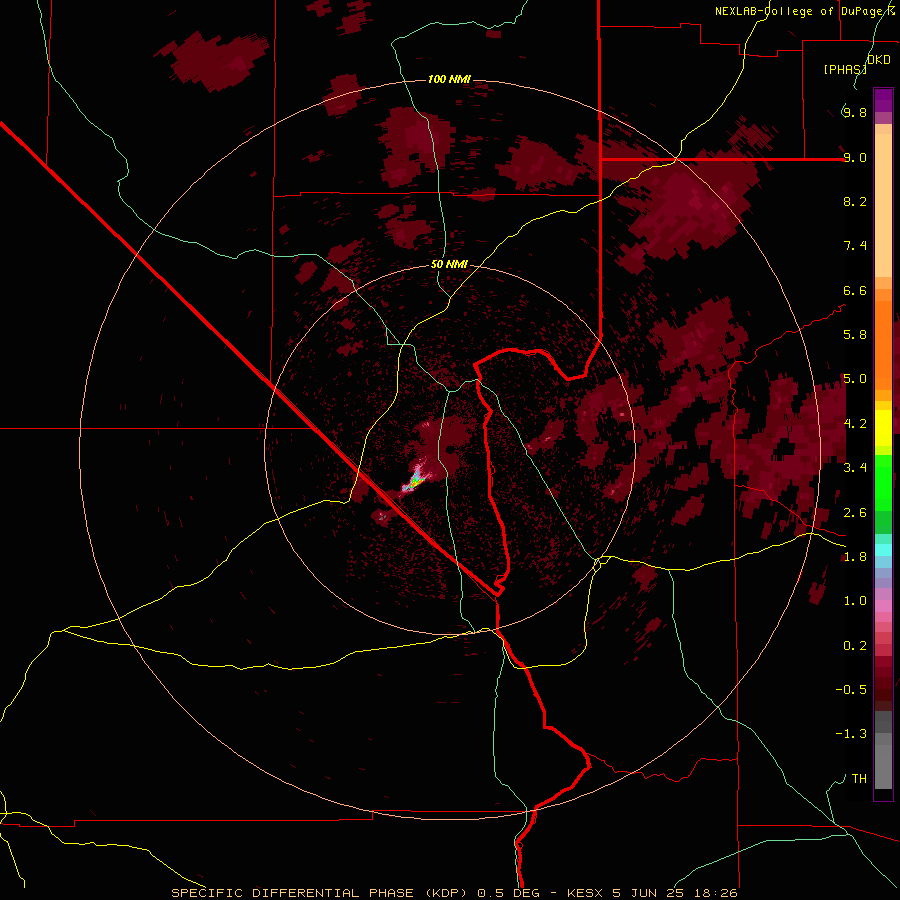Click the DKD label in the top corner
The image size is (900, 900).
point(879,60)
